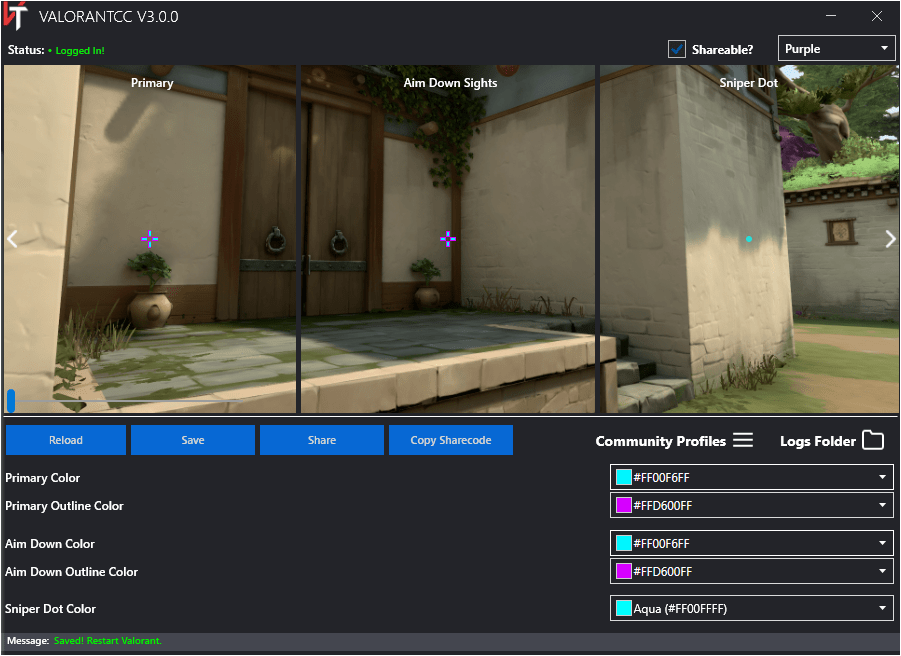901x656 pixels.
Task: Expand the Sniper Dot Color dropdown arrow
Action: (882, 608)
